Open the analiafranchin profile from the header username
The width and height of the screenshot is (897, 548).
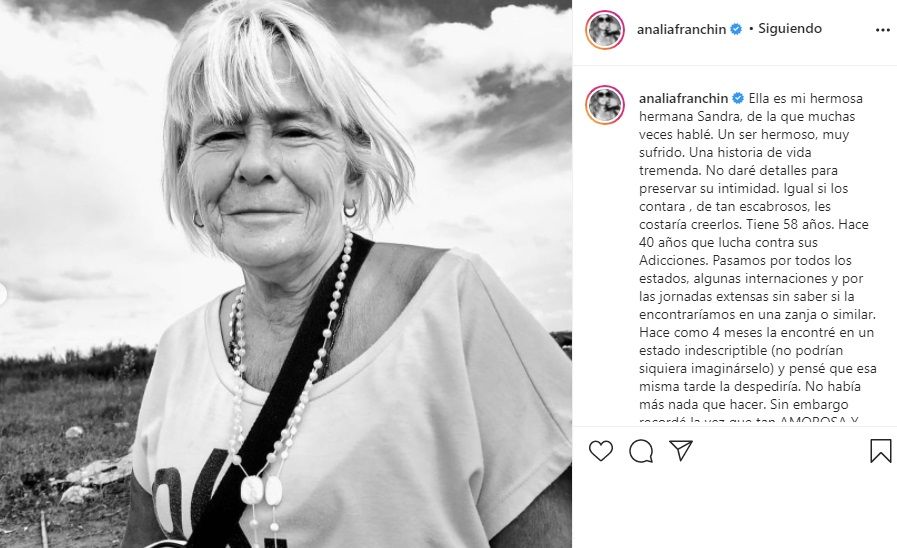[x=681, y=30]
